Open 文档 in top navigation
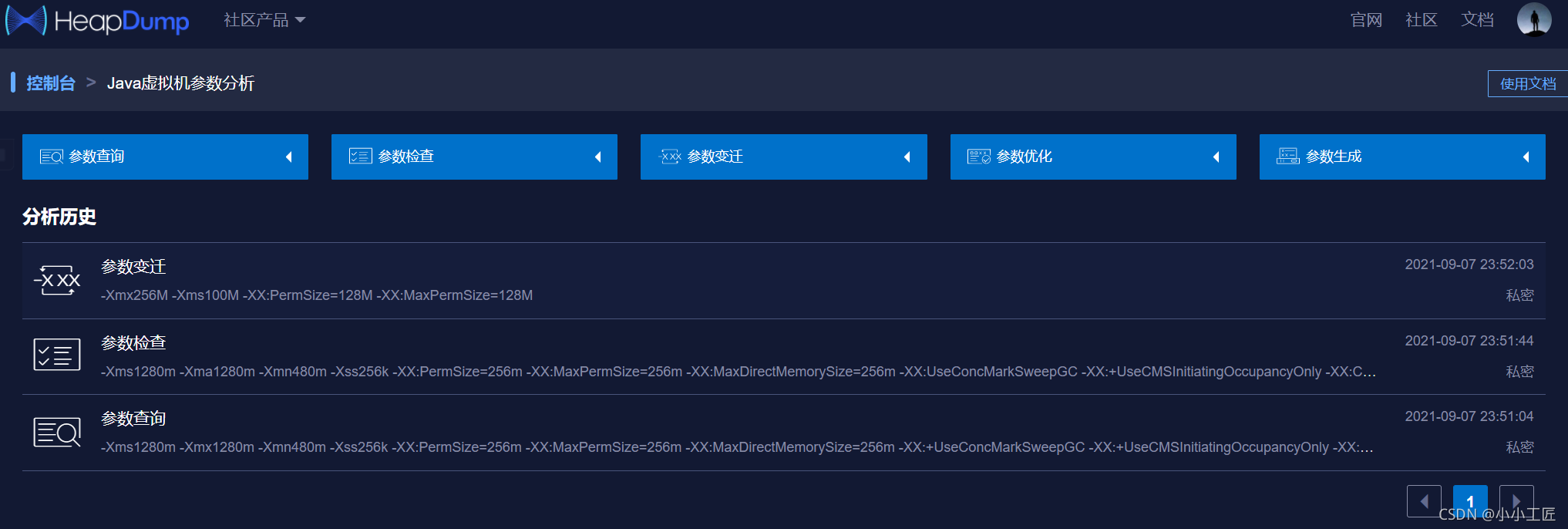The width and height of the screenshot is (1568, 529). (1477, 20)
